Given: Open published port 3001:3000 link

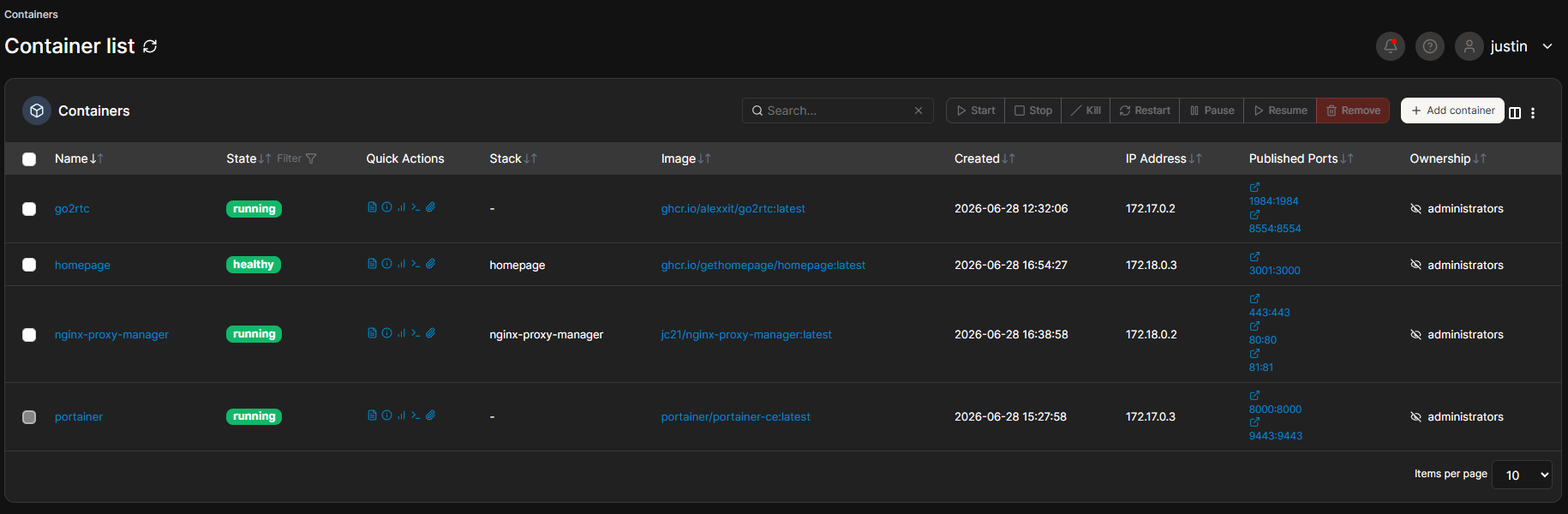Looking at the screenshot, I should (1274, 270).
